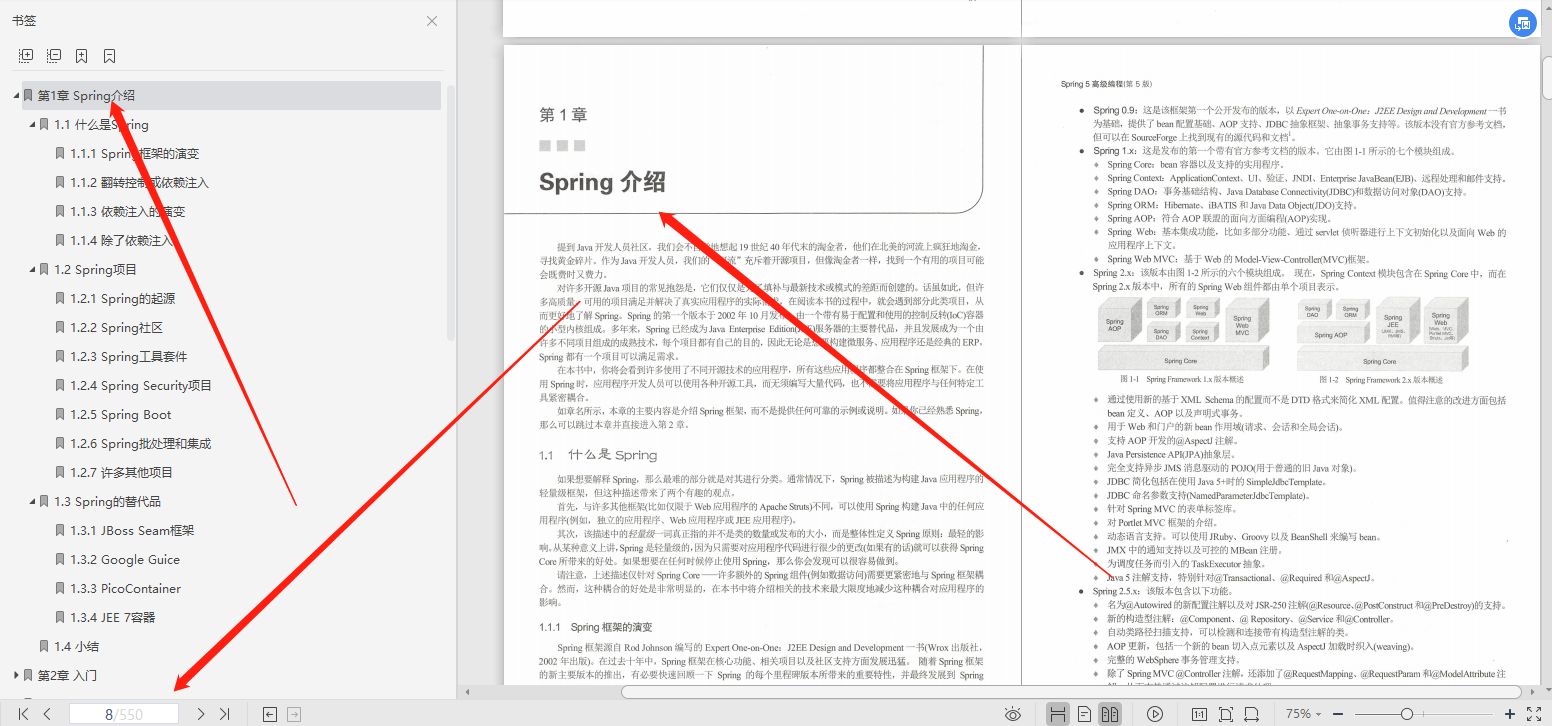Open 1.3.4 JEE 7容器 bookmark

tap(112, 618)
